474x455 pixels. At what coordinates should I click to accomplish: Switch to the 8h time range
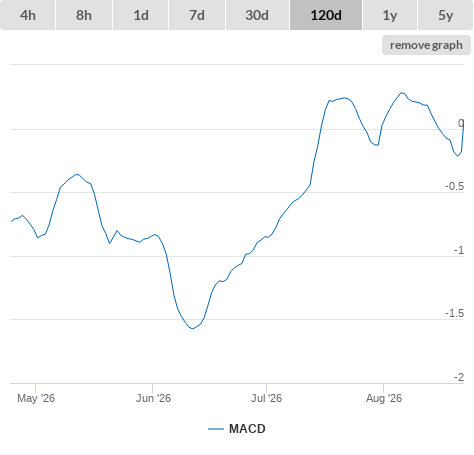click(84, 15)
